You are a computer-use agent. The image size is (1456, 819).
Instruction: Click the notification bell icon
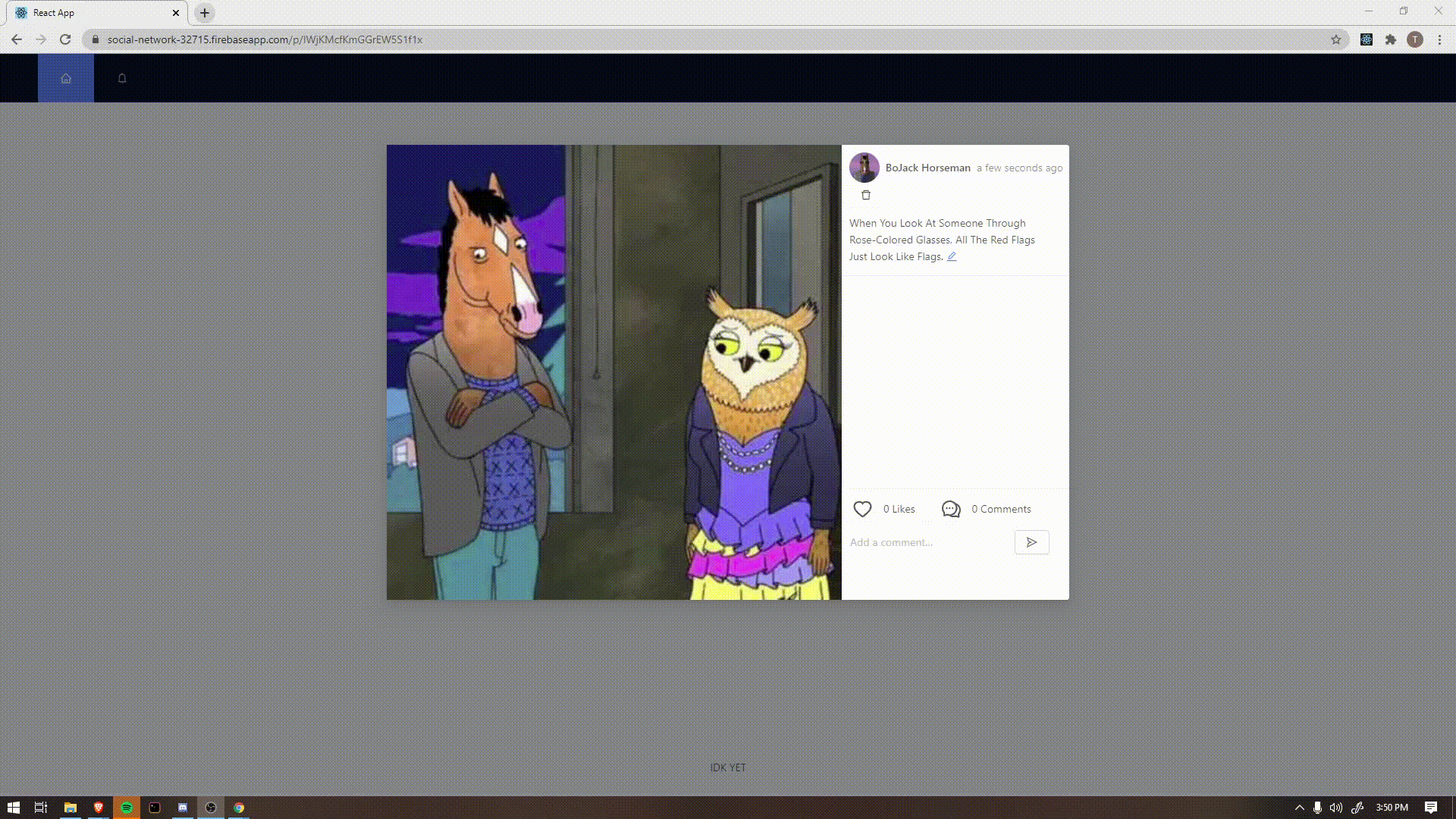(122, 78)
